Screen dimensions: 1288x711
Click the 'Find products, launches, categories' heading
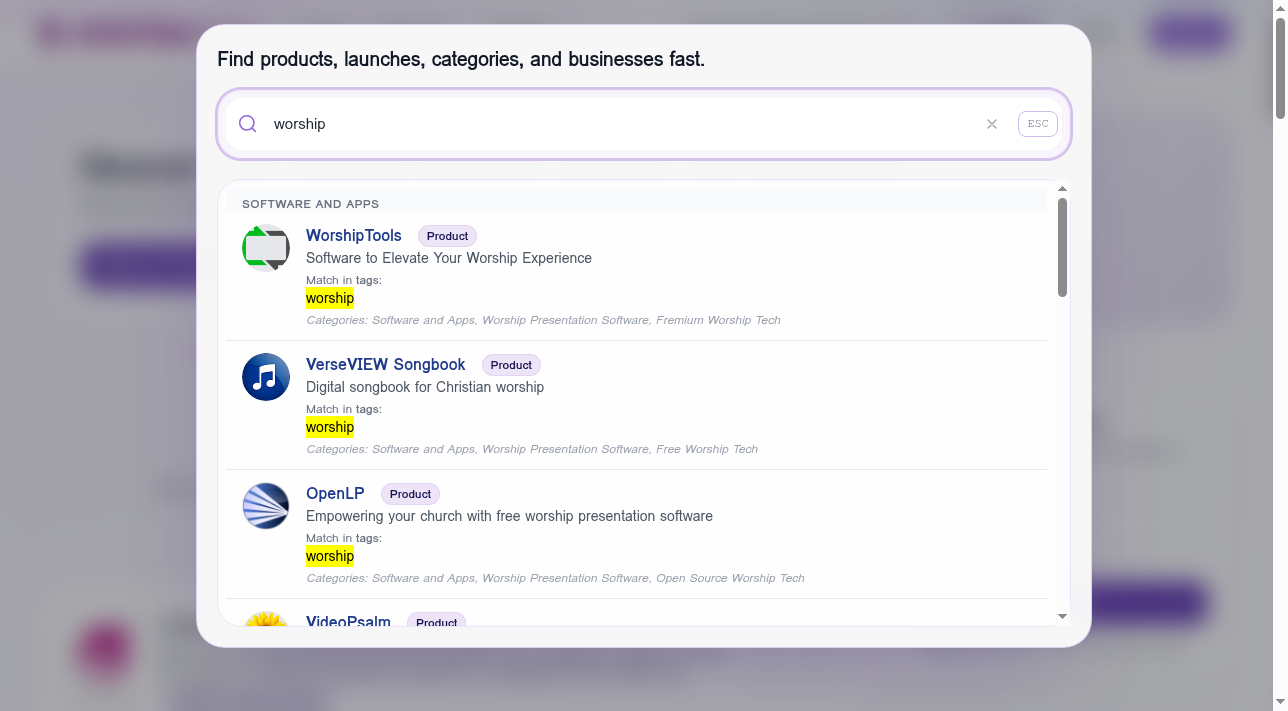461,59
